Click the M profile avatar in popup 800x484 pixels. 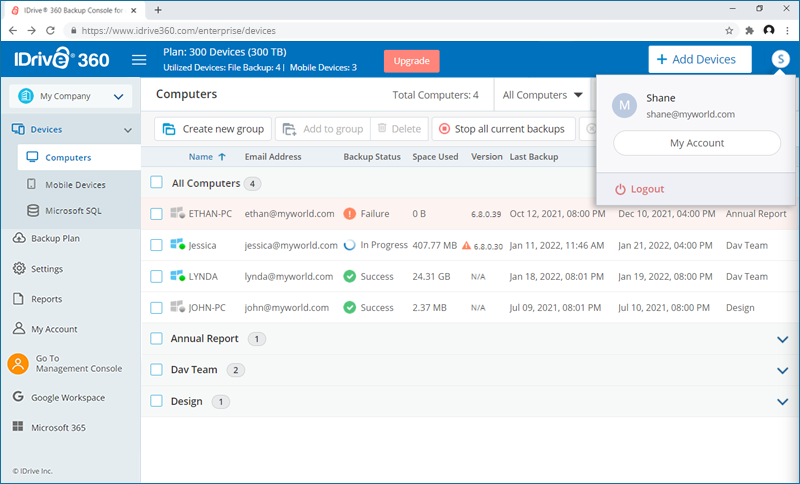(624, 106)
